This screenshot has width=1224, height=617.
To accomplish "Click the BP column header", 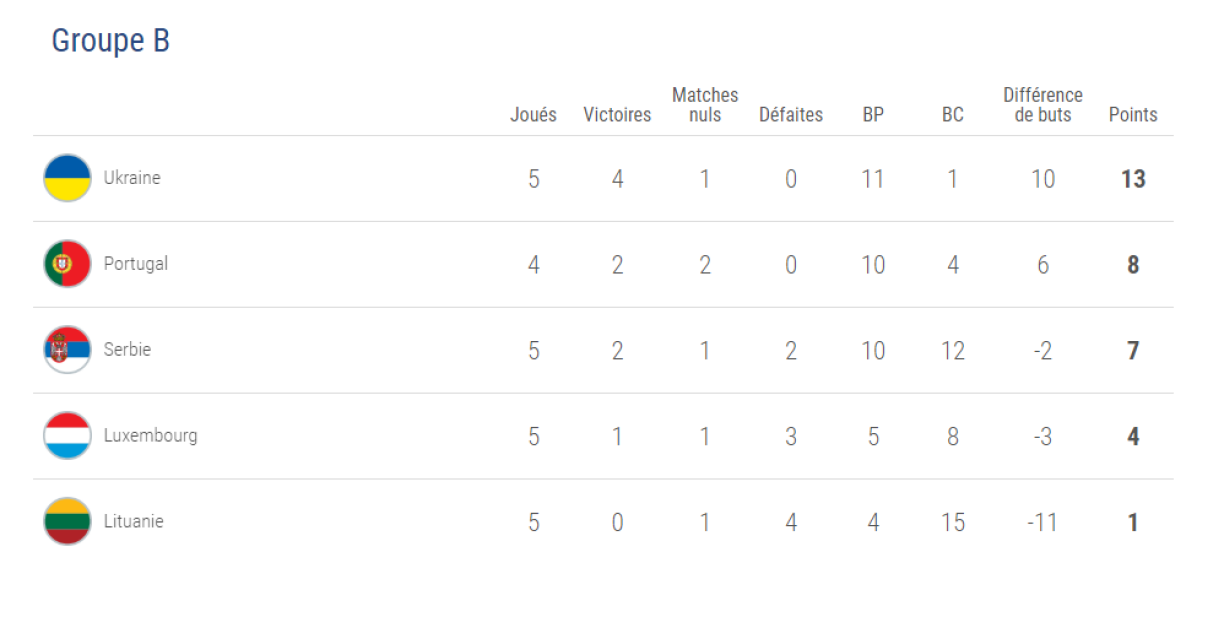I will pos(873,115).
